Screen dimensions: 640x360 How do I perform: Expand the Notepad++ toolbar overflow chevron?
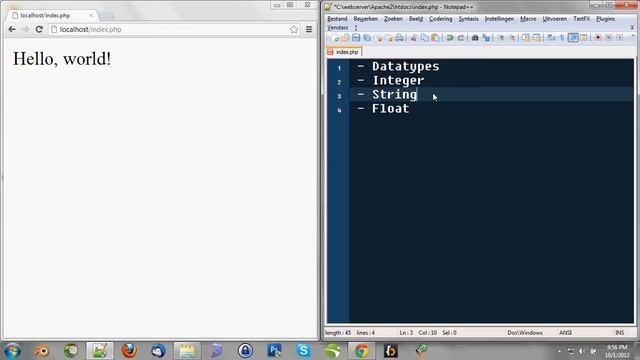633,37
